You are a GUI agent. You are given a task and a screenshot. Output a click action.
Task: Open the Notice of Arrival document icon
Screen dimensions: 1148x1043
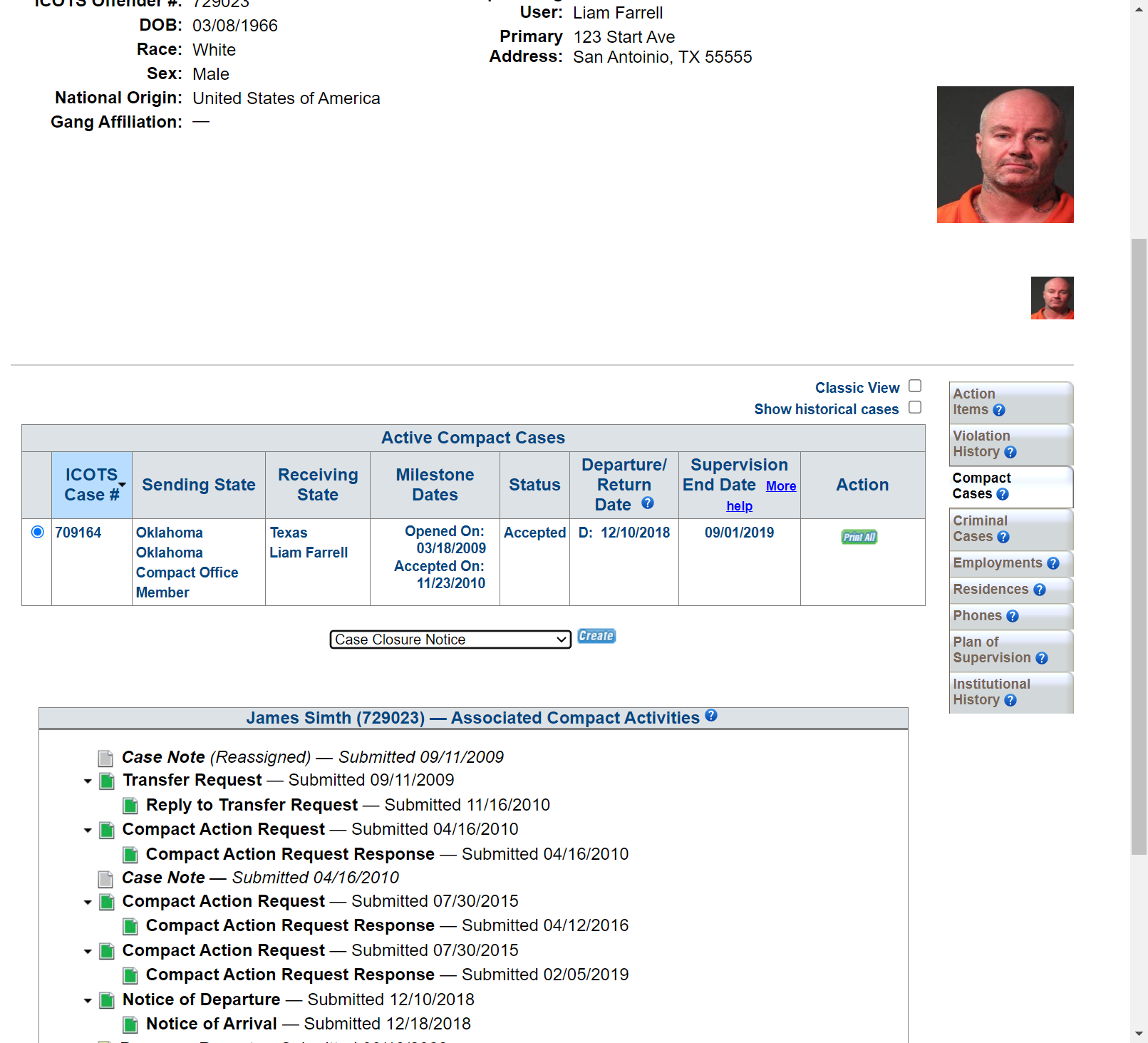[130, 1025]
